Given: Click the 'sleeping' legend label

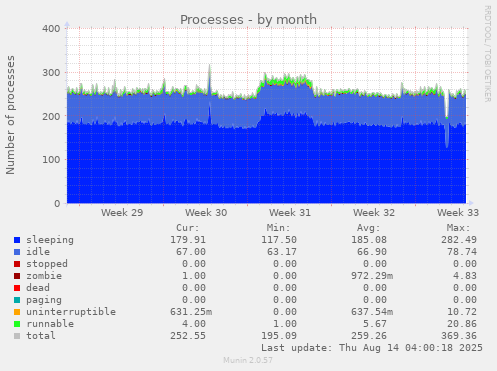Looking at the screenshot, I should (x=50, y=240).
